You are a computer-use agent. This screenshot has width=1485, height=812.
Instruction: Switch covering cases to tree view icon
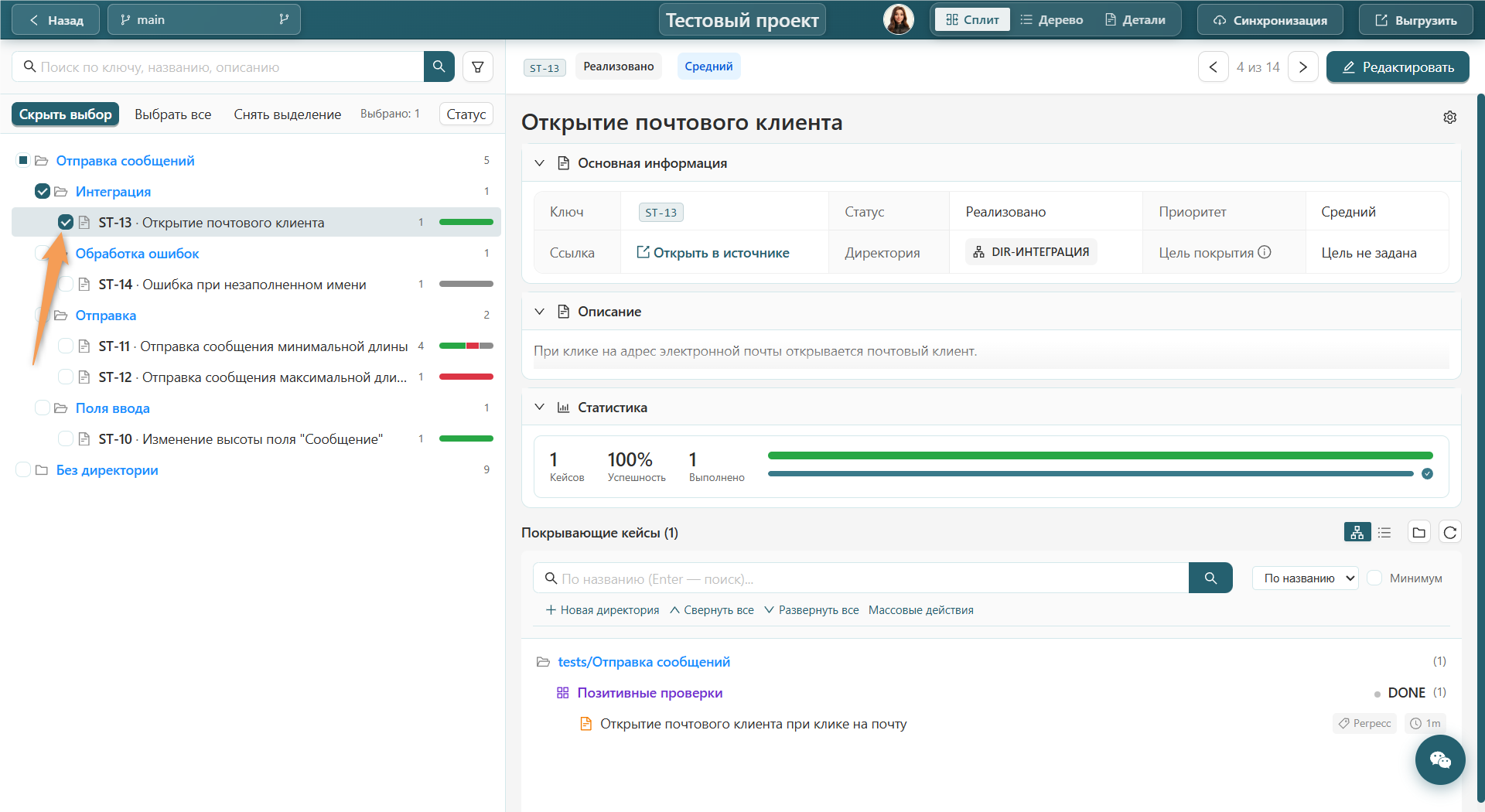pos(1357,532)
